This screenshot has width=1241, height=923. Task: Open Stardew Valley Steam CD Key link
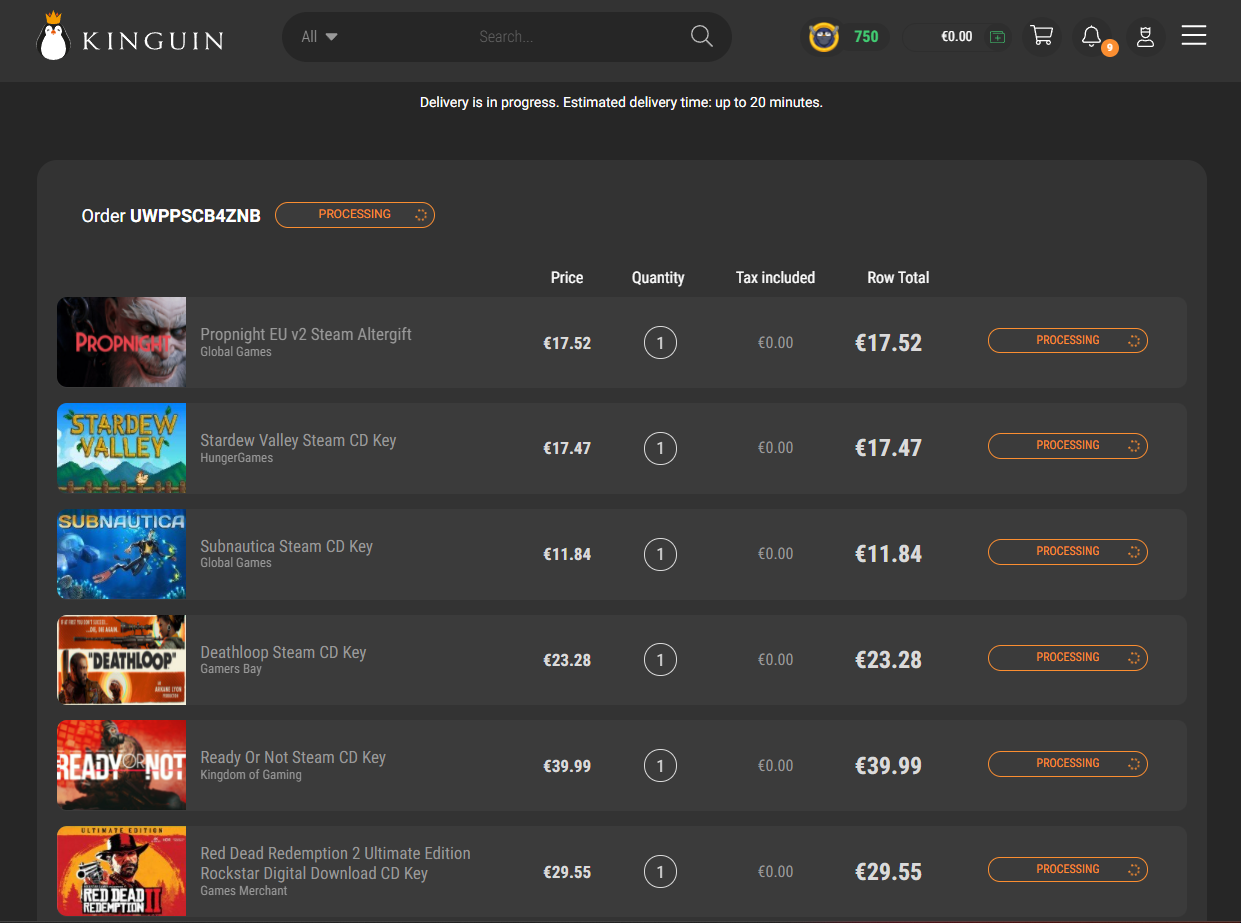(x=298, y=440)
